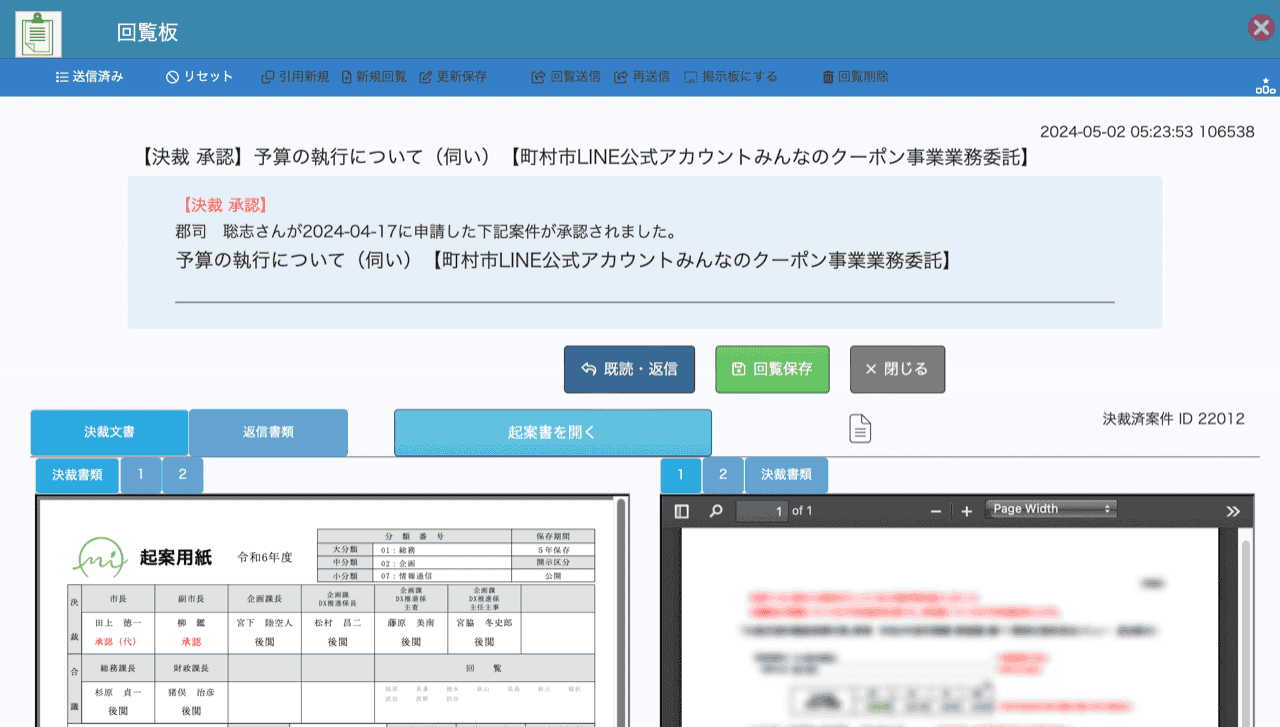Open the 送信済み list
The width and height of the screenshot is (1280, 727).
(90, 77)
